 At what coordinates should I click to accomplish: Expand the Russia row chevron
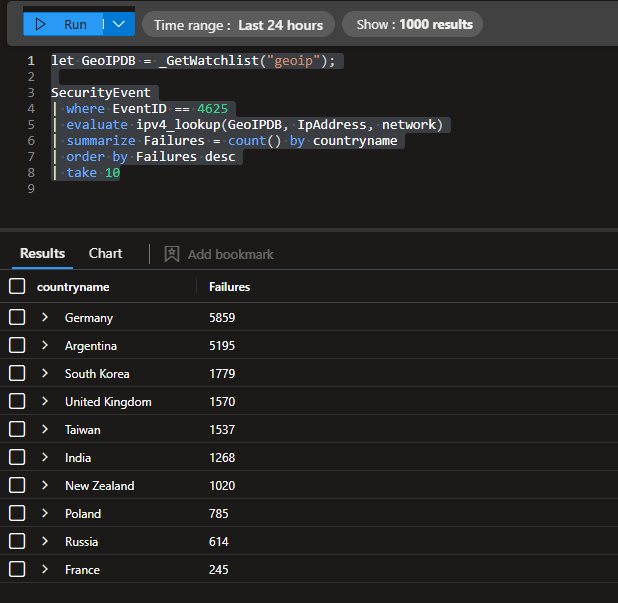(x=45, y=542)
